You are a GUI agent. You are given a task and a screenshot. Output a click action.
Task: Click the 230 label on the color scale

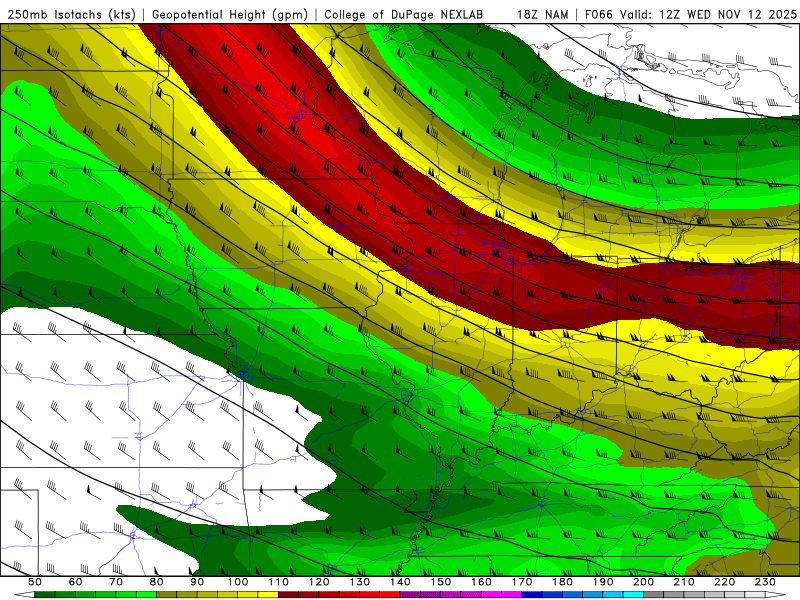pyautogui.click(x=765, y=582)
